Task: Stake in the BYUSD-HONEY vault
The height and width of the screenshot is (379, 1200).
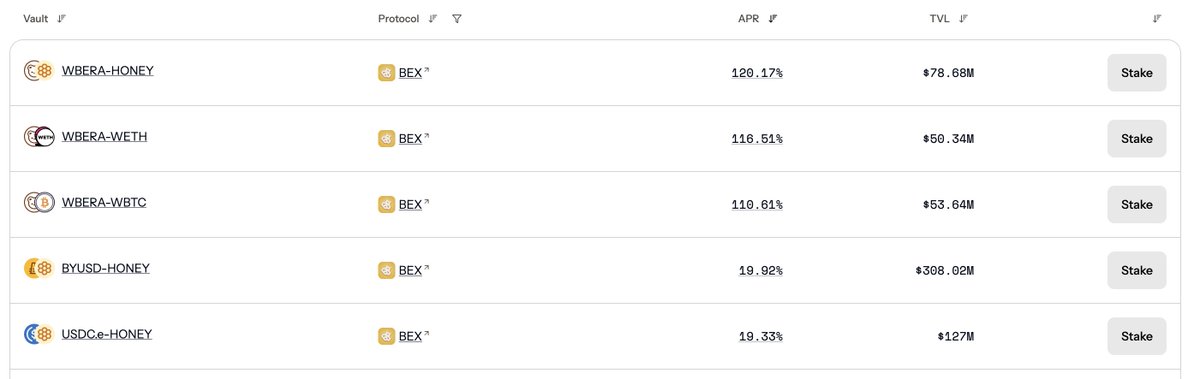Action: [x=1137, y=271]
